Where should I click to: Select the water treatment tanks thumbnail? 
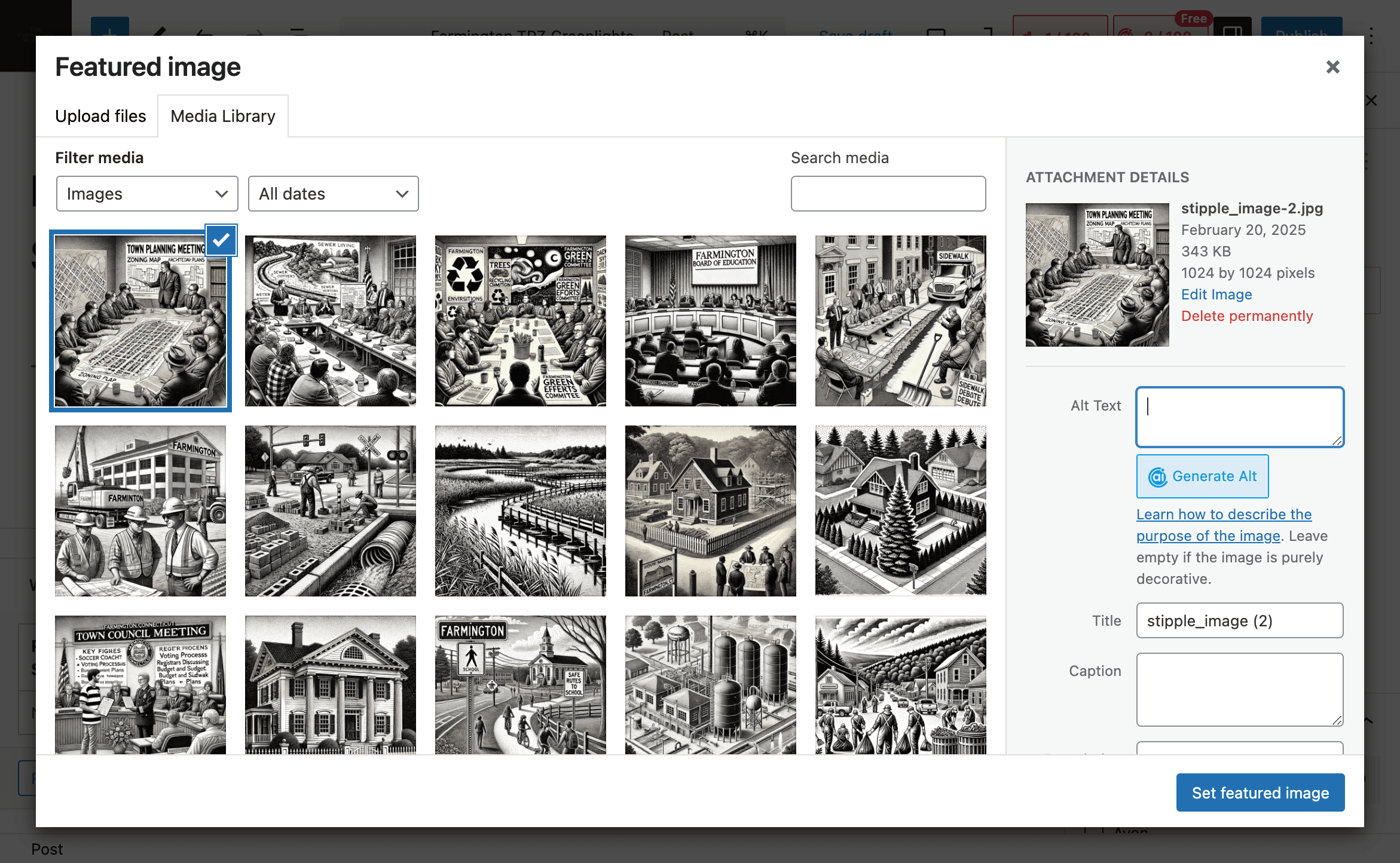711,685
